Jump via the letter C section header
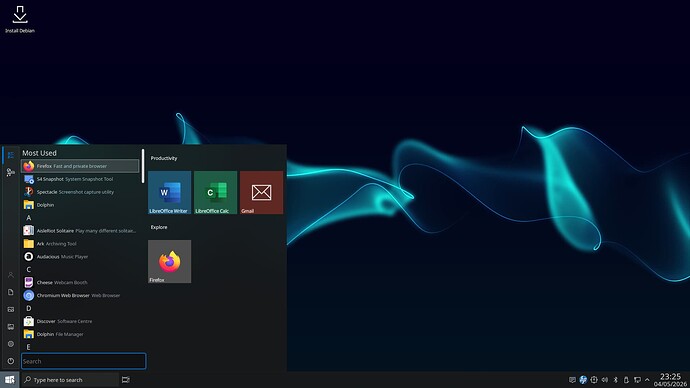The image size is (690, 388). [x=29, y=269]
